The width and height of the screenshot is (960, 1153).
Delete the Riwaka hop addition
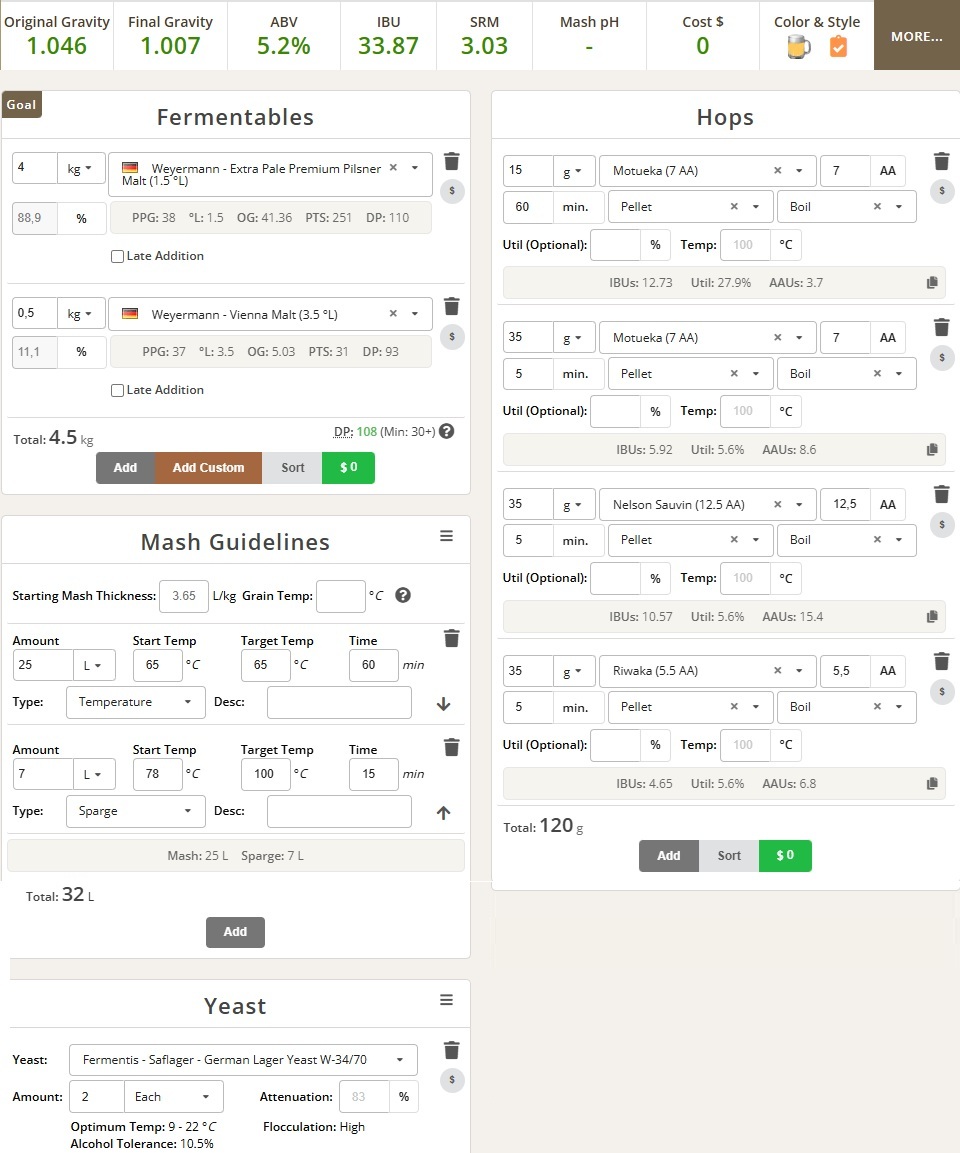(x=942, y=661)
